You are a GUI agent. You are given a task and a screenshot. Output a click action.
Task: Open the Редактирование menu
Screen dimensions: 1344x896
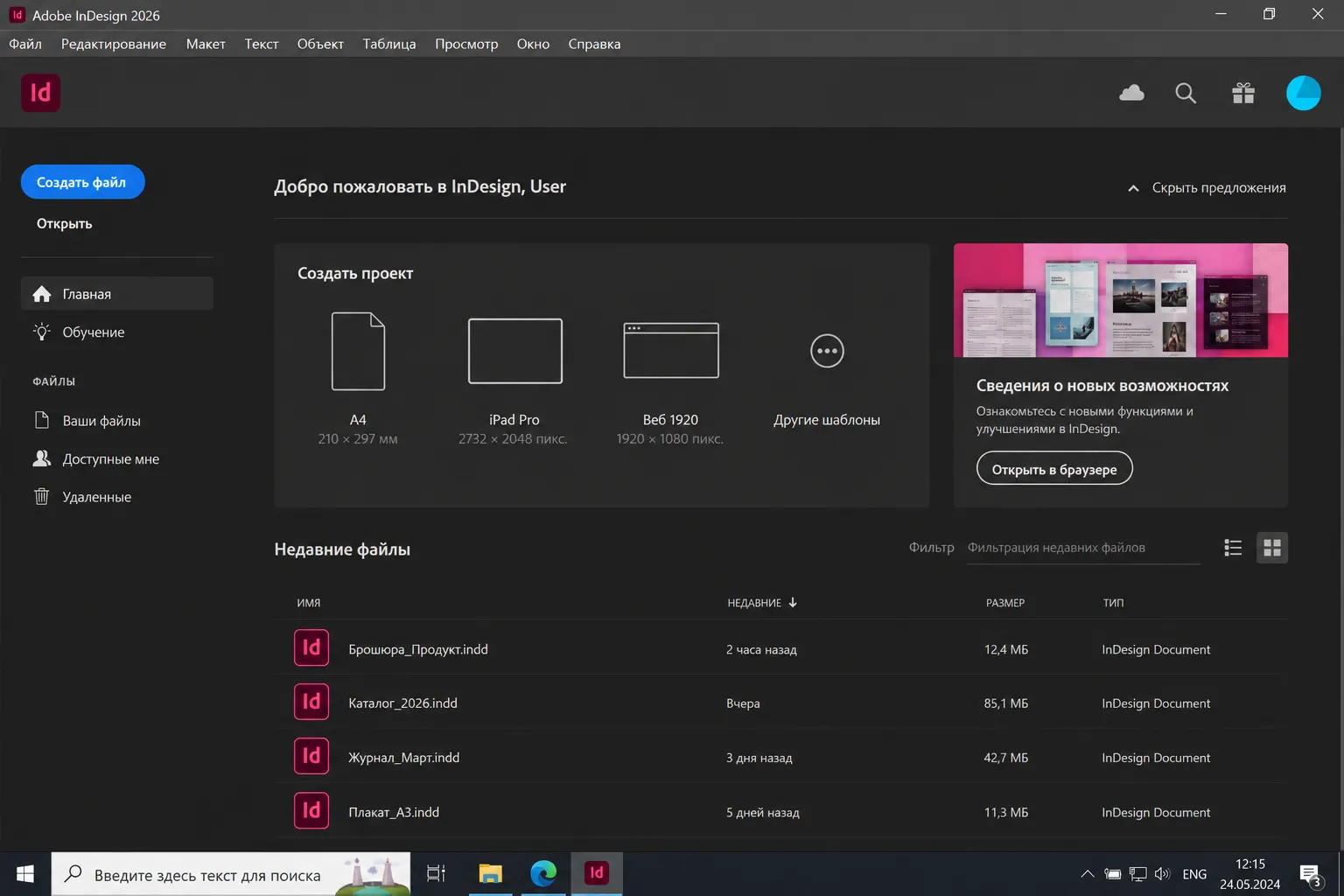point(114,44)
